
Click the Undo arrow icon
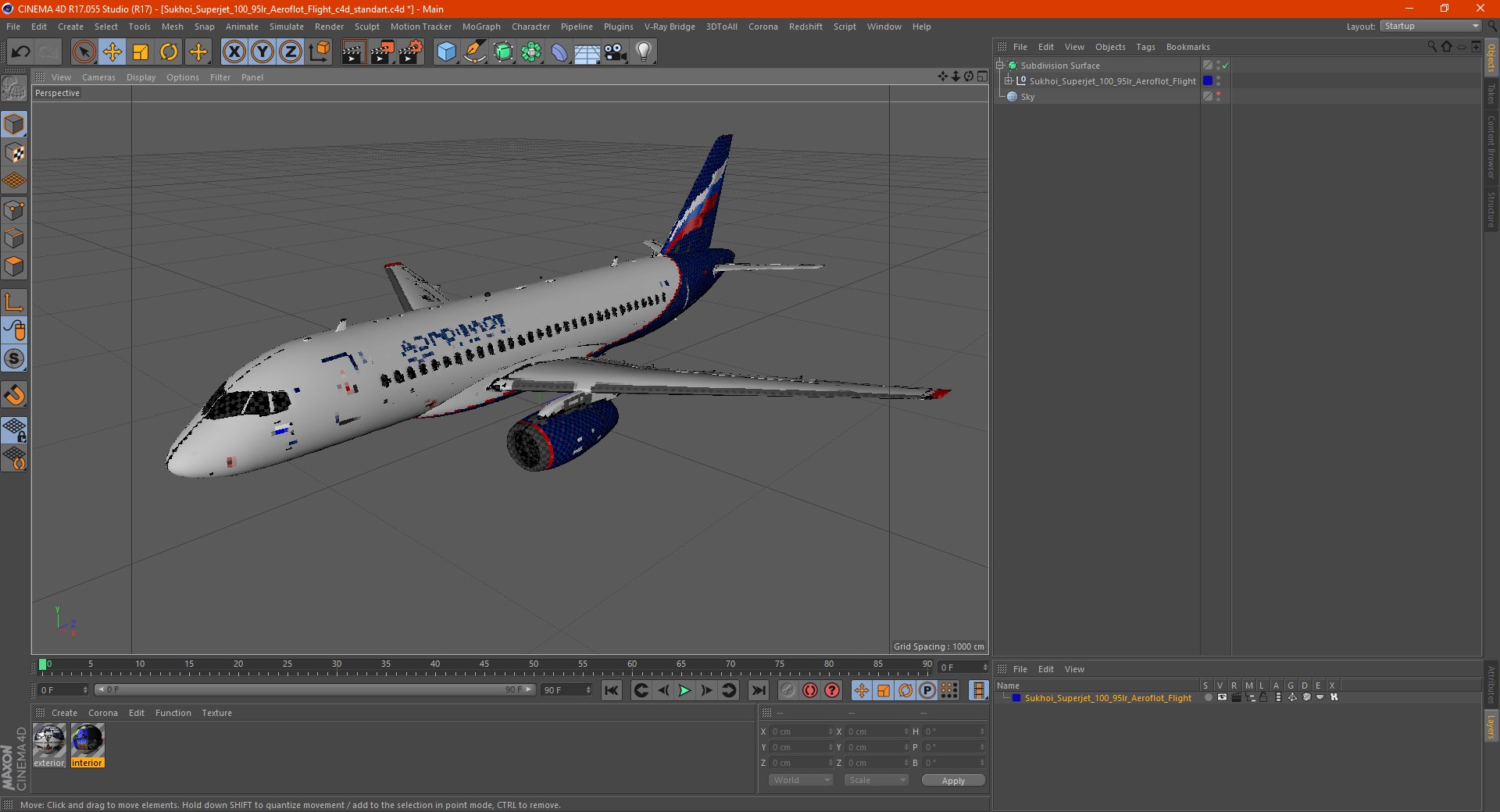(x=21, y=52)
